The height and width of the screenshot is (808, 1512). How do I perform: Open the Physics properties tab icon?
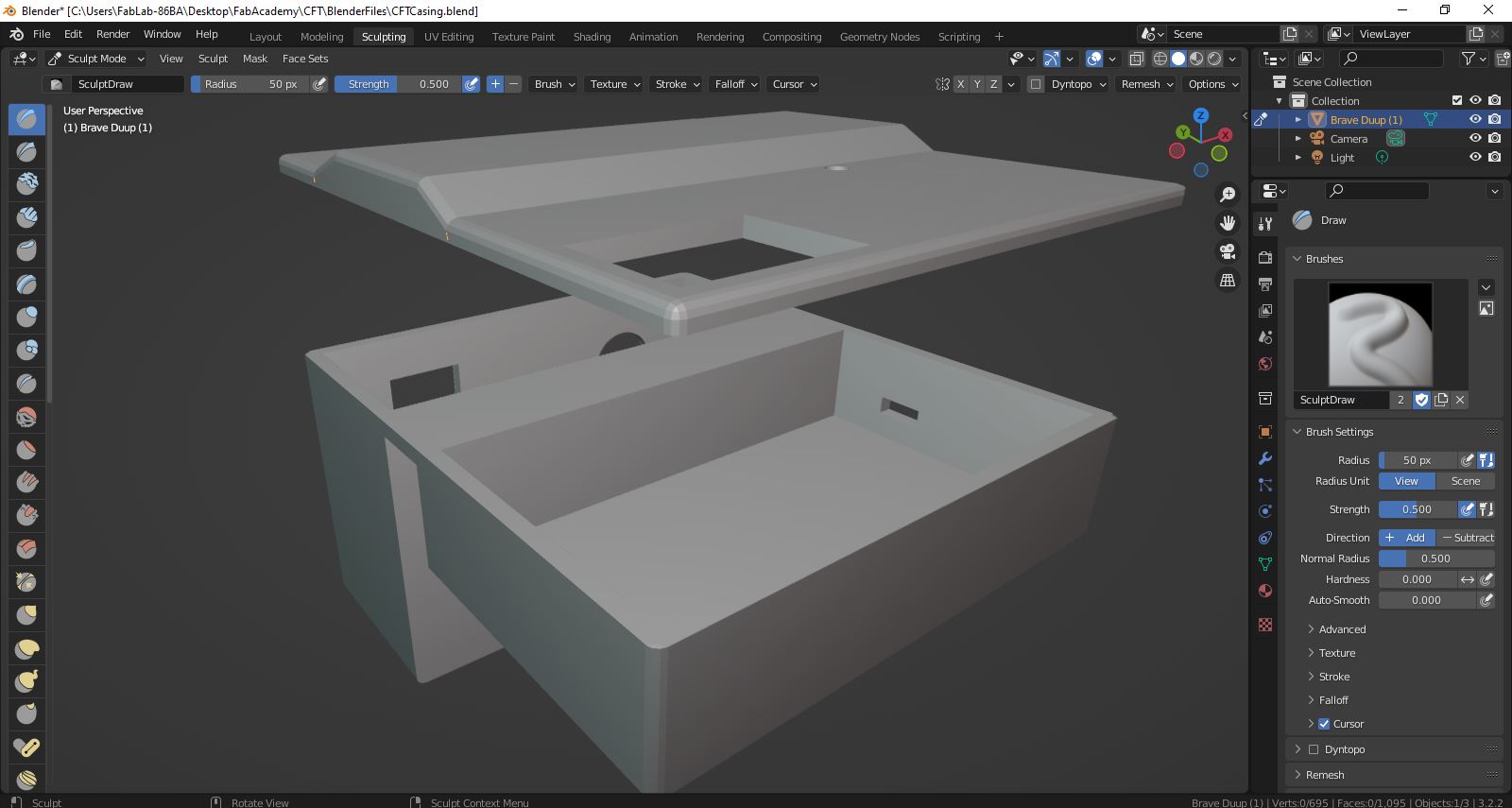pyautogui.click(x=1265, y=511)
